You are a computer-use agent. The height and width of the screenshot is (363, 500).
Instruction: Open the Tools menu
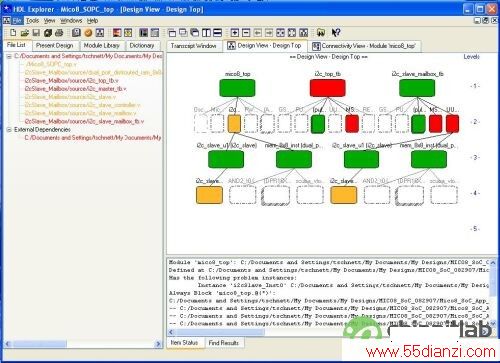tap(32, 21)
